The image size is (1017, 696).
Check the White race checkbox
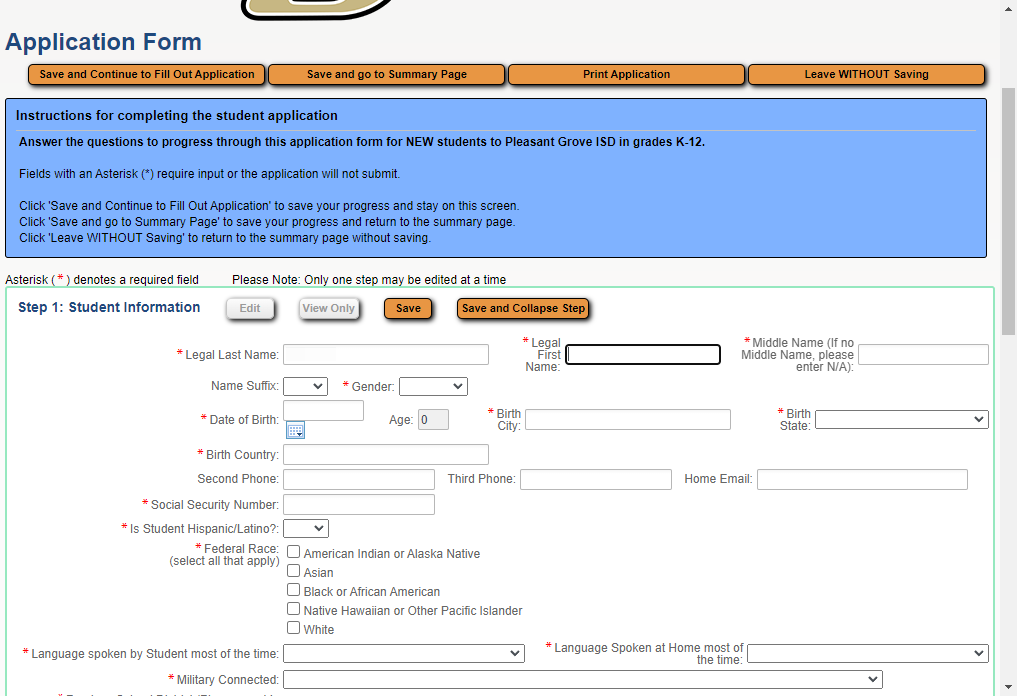click(294, 627)
